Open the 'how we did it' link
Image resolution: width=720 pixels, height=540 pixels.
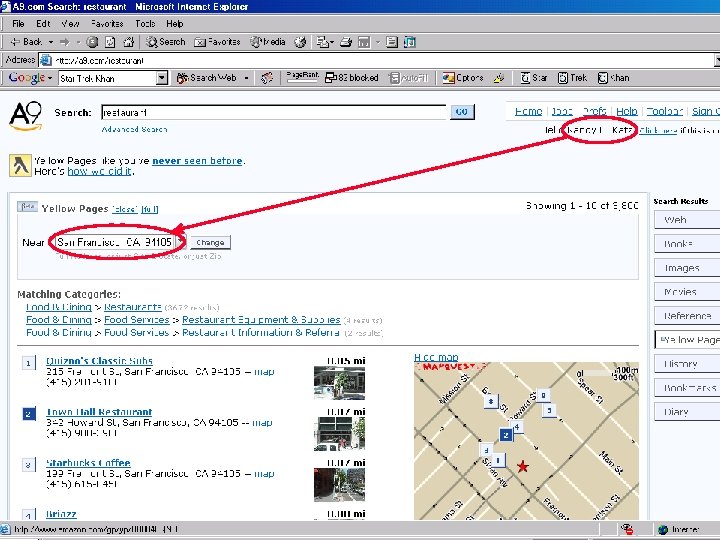pos(99,171)
